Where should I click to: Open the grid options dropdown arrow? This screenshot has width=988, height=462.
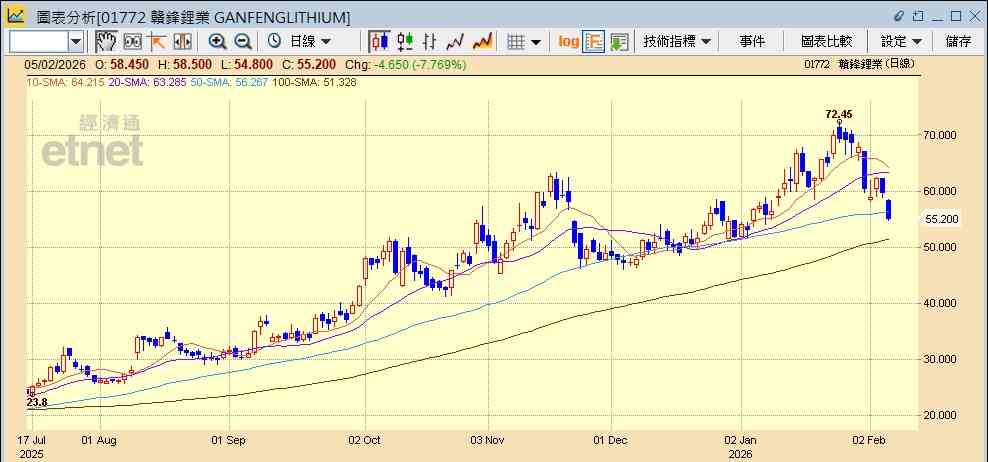coord(536,42)
